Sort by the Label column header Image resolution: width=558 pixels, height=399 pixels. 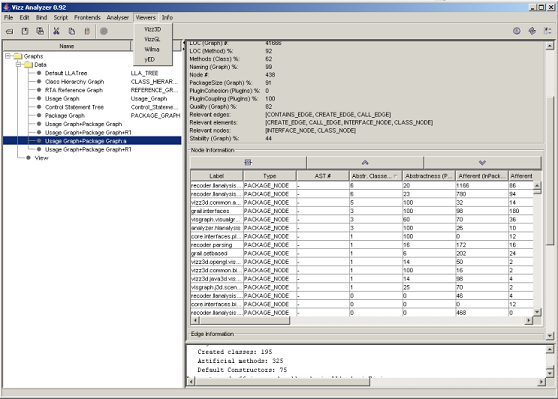point(217,176)
